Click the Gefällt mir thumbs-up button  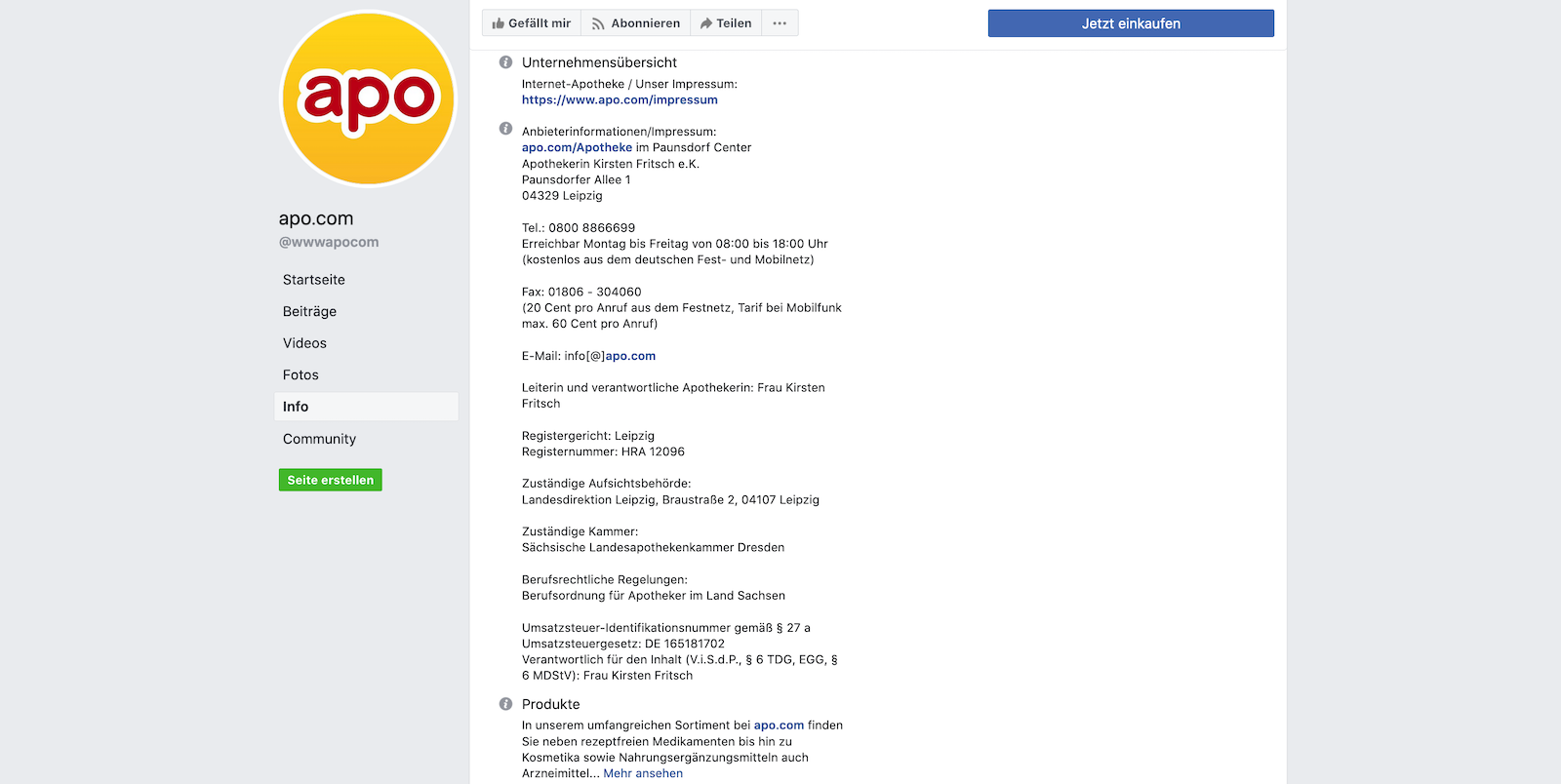click(532, 23)
